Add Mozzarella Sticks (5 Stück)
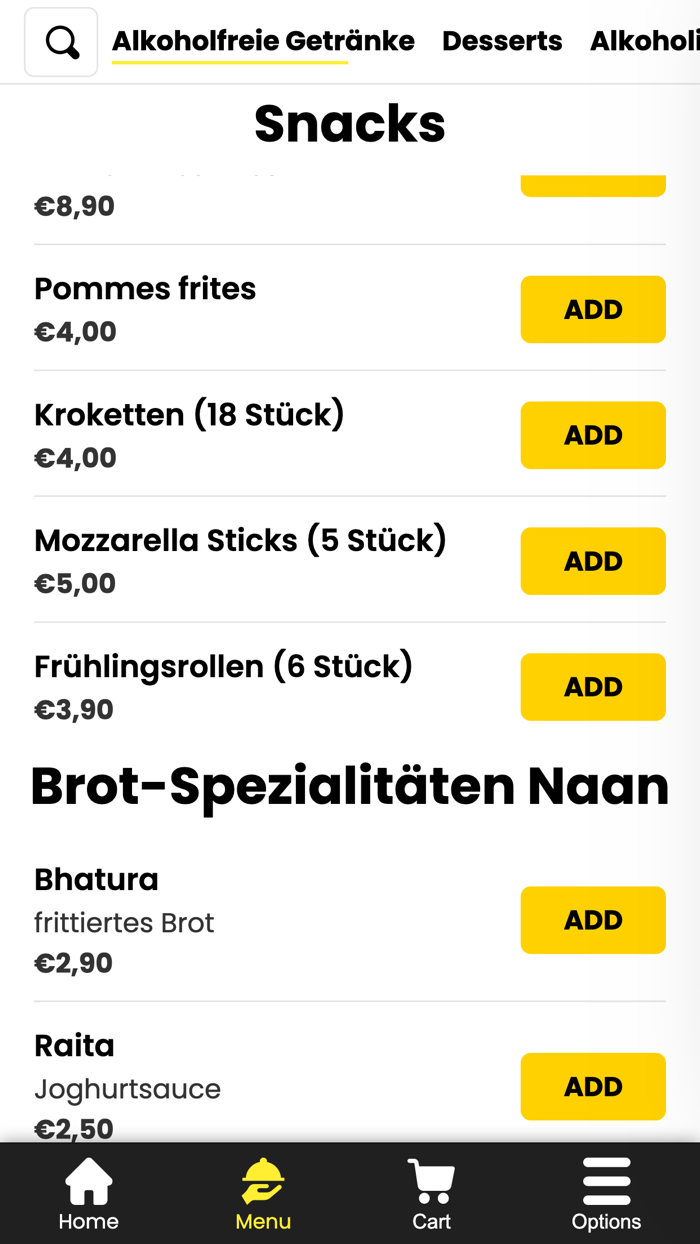This screenshot has height=1244, width=700. (x=593, y=561)
